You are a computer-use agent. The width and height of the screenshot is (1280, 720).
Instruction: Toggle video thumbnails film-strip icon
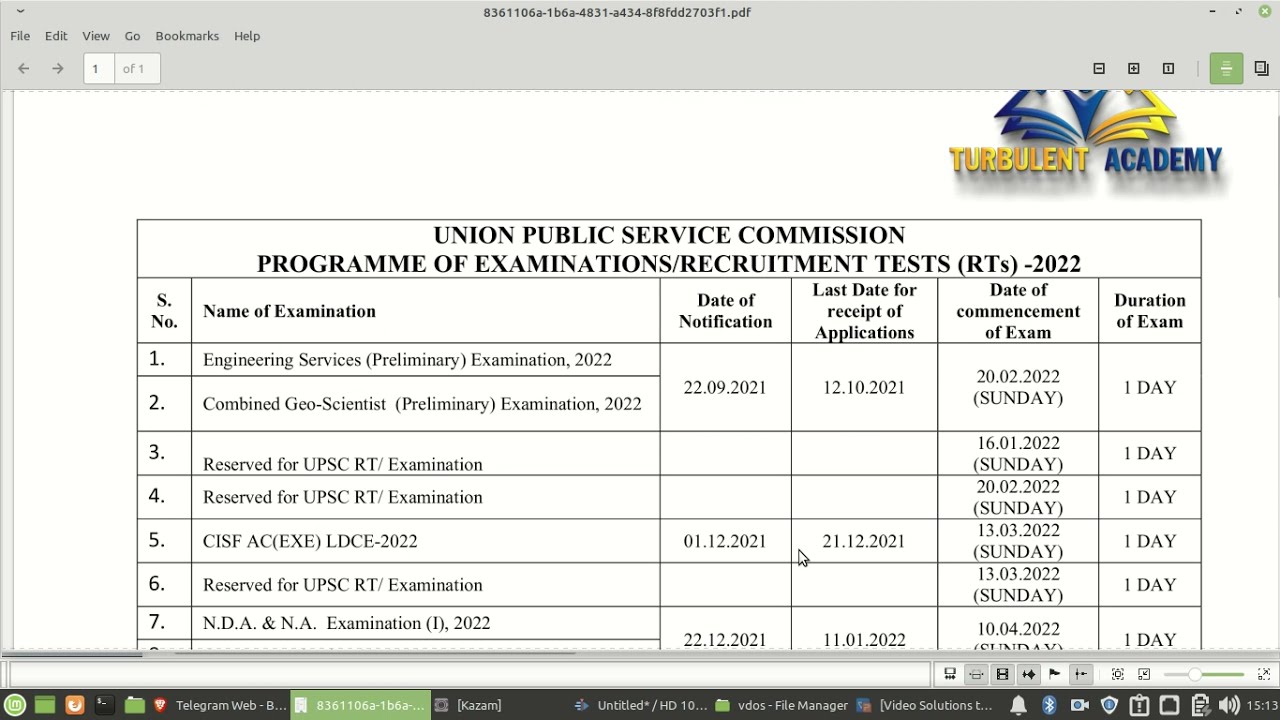(x=1002, y=674)
